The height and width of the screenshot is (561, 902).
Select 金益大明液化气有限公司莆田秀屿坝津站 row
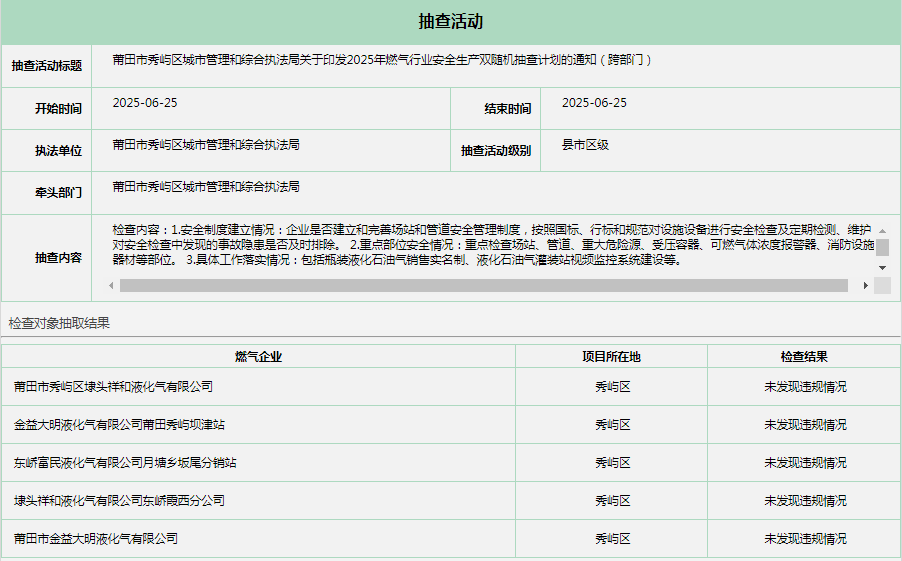119,424
